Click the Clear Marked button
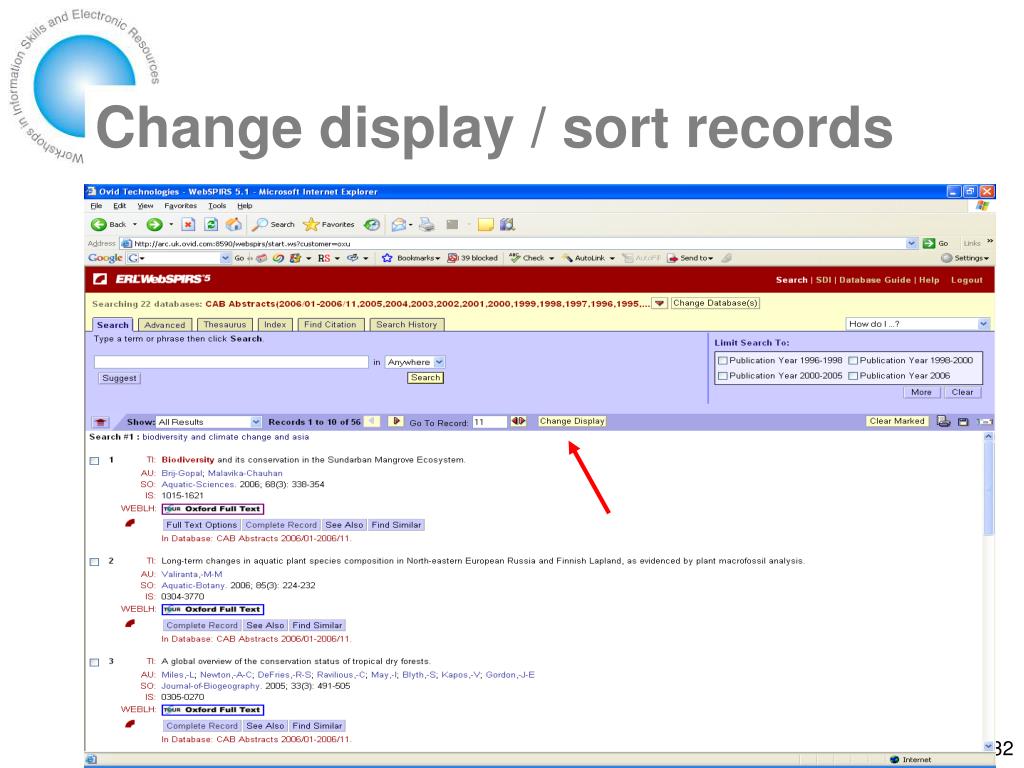Viewport: 1024px width, 768px height. [897, 421]
